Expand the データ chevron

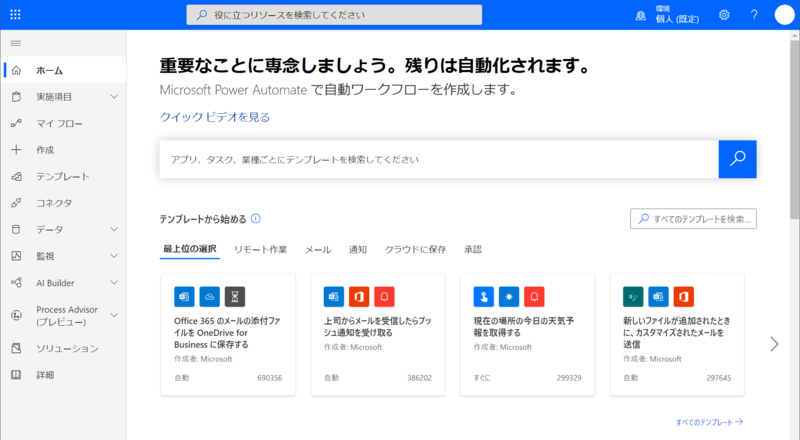pyautogui.click(x=114, y=229)
